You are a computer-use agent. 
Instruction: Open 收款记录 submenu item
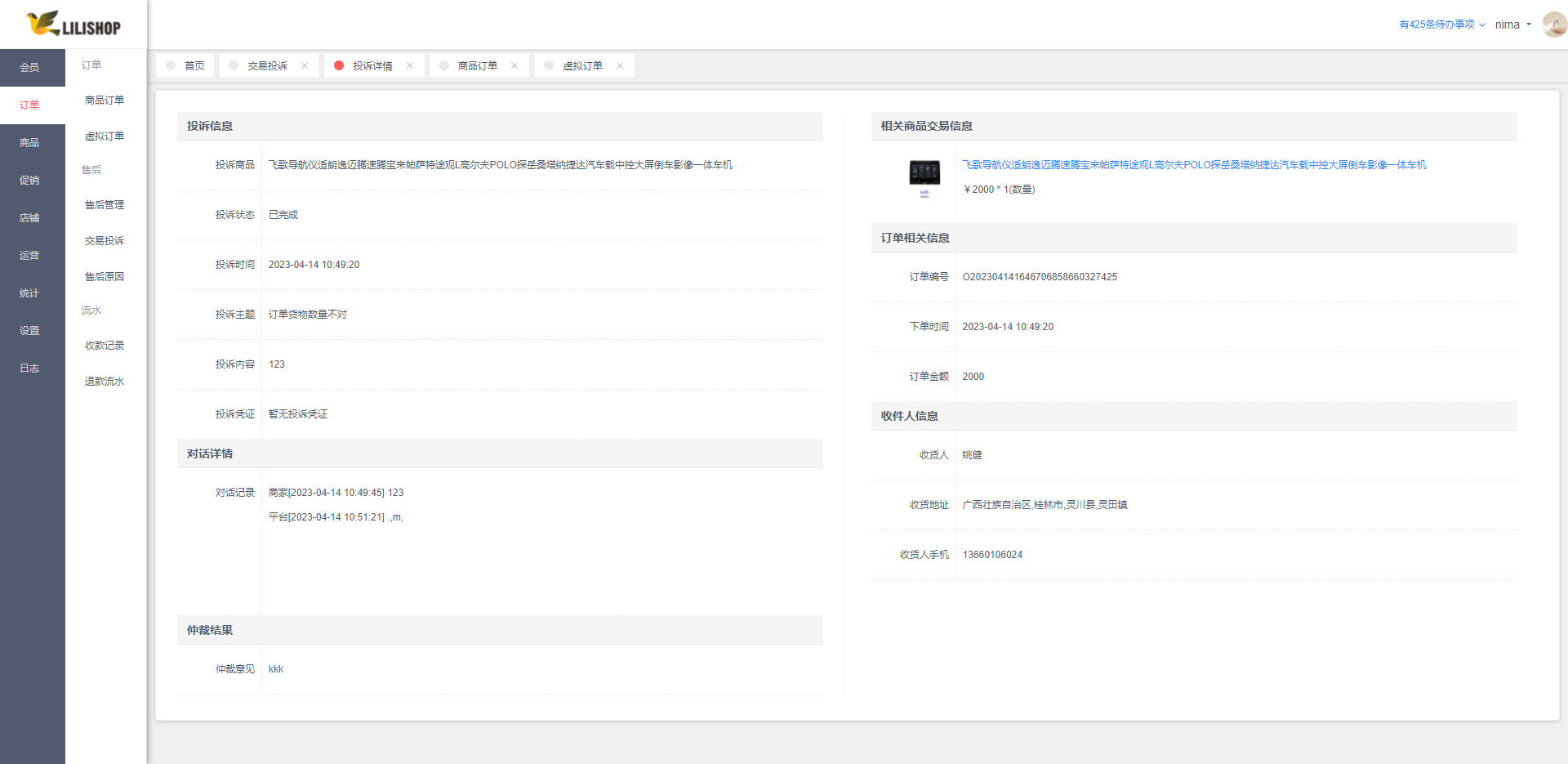pos(105,345)
